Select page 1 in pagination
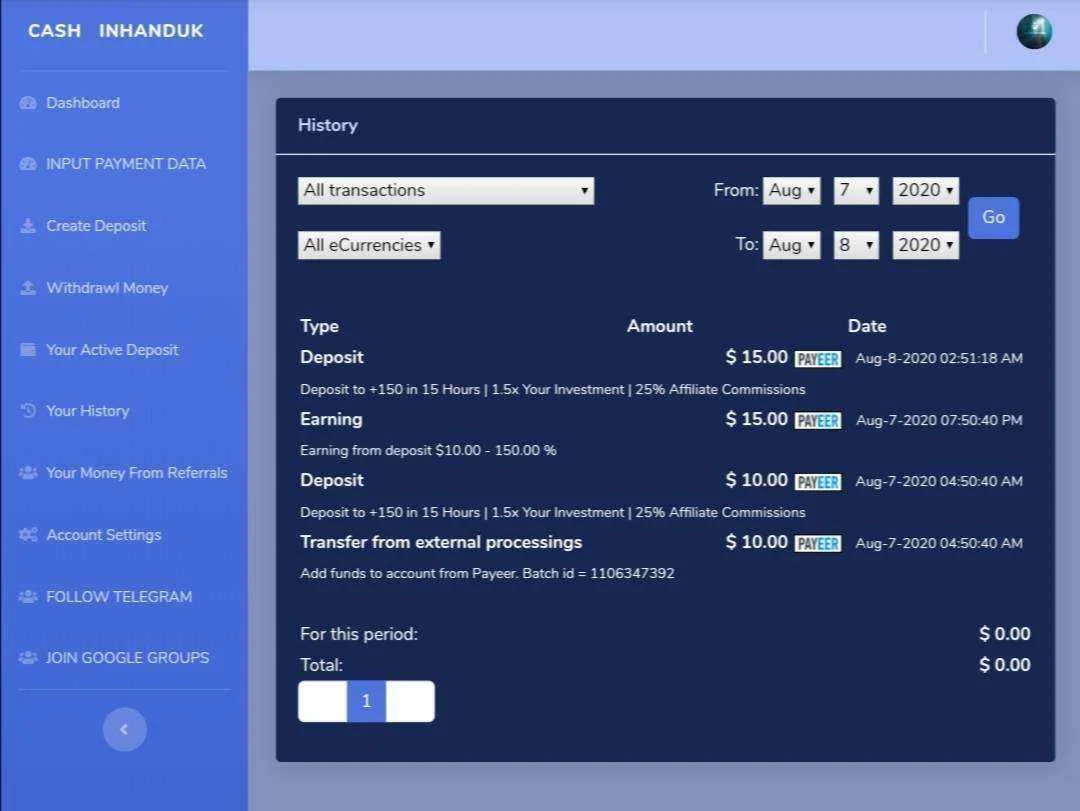 (366, 701)
